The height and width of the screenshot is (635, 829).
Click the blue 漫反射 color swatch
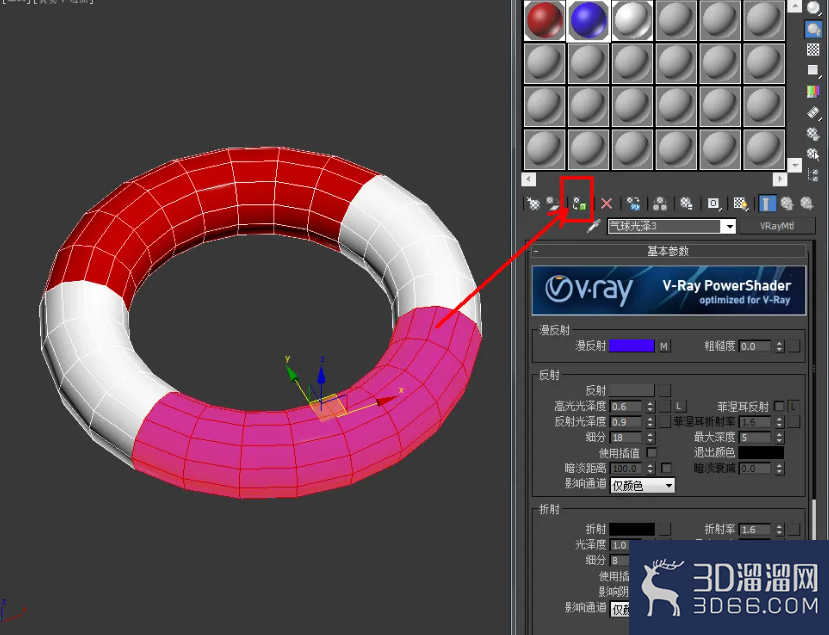[632, 346]
